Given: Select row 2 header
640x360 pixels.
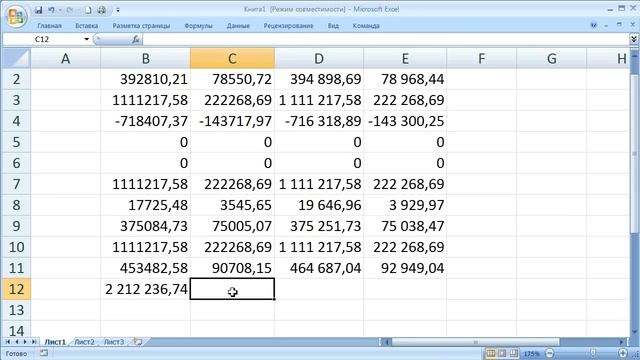Looking at the screenshot, I should click(x=16, y=79).
